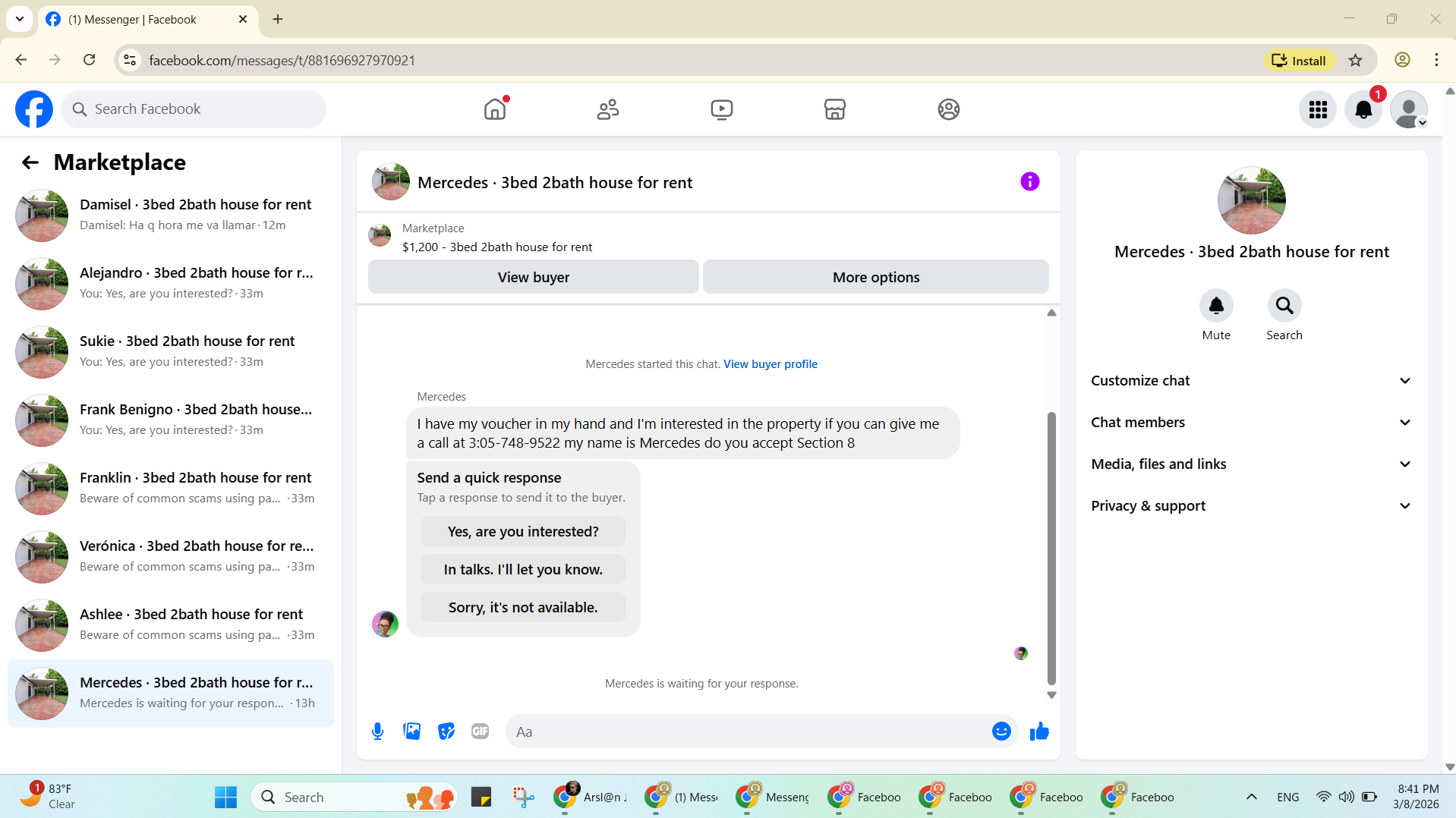Open the View buyer profile link

771,364
